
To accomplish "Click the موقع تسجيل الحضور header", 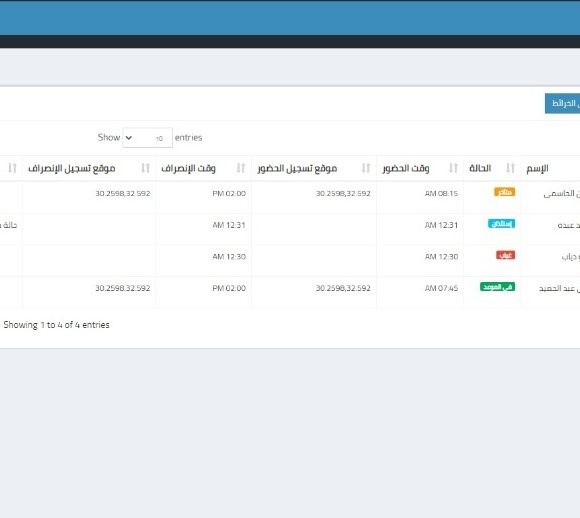I will (297, 168).
